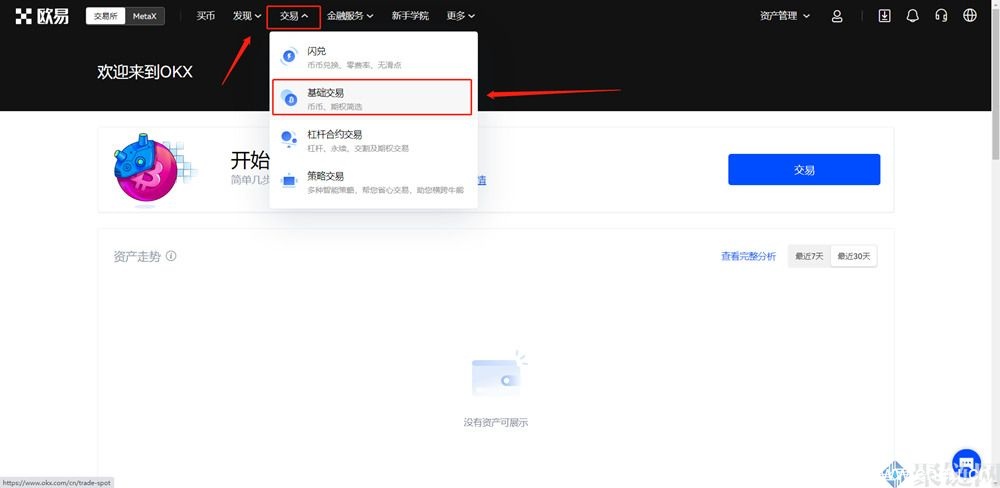The height and width of the screenshot is (488, 1000).
Task: Select the 最近30天 time range
Action: pyautogui.click(x=854, y=256)
